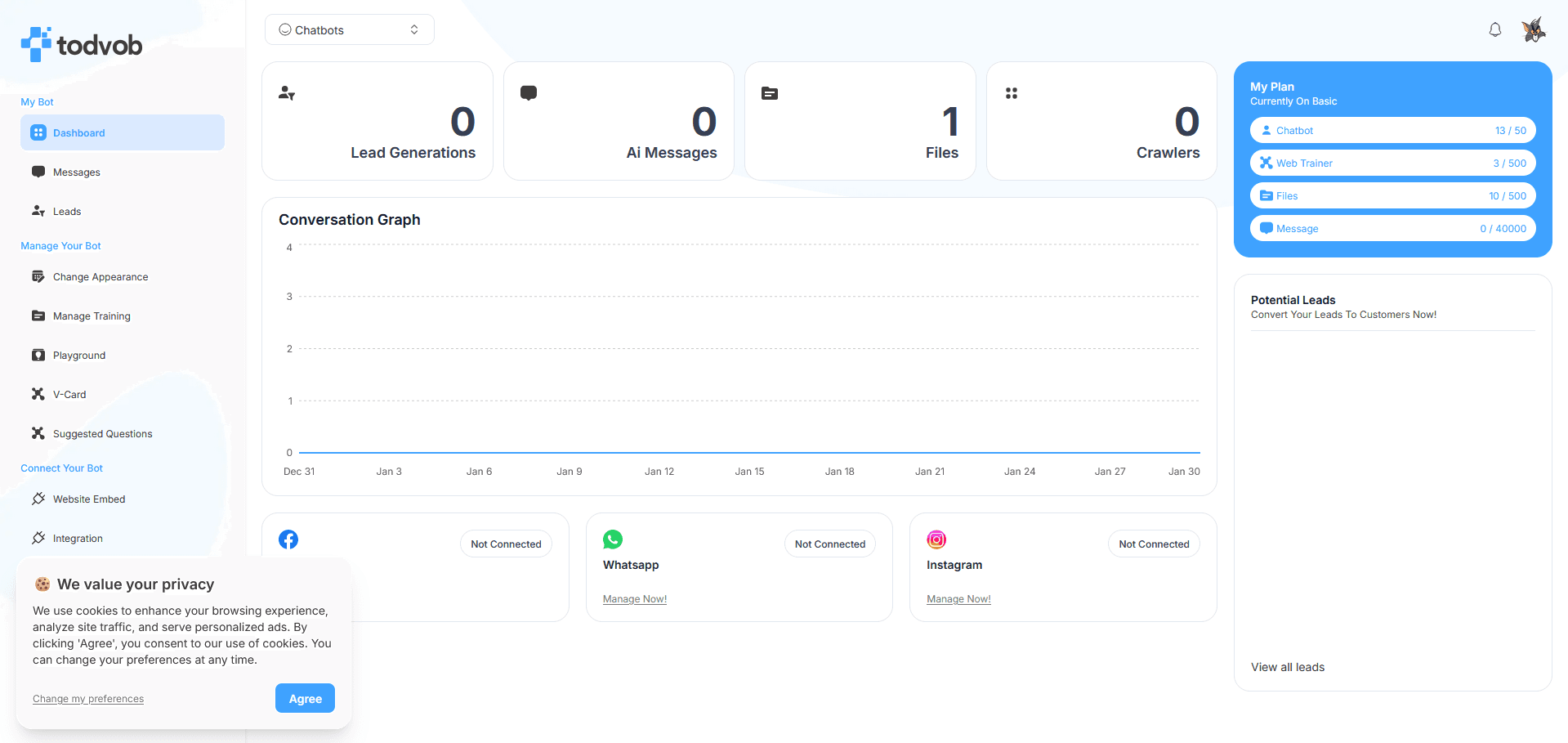Click View all leads link

[1288, 667]
